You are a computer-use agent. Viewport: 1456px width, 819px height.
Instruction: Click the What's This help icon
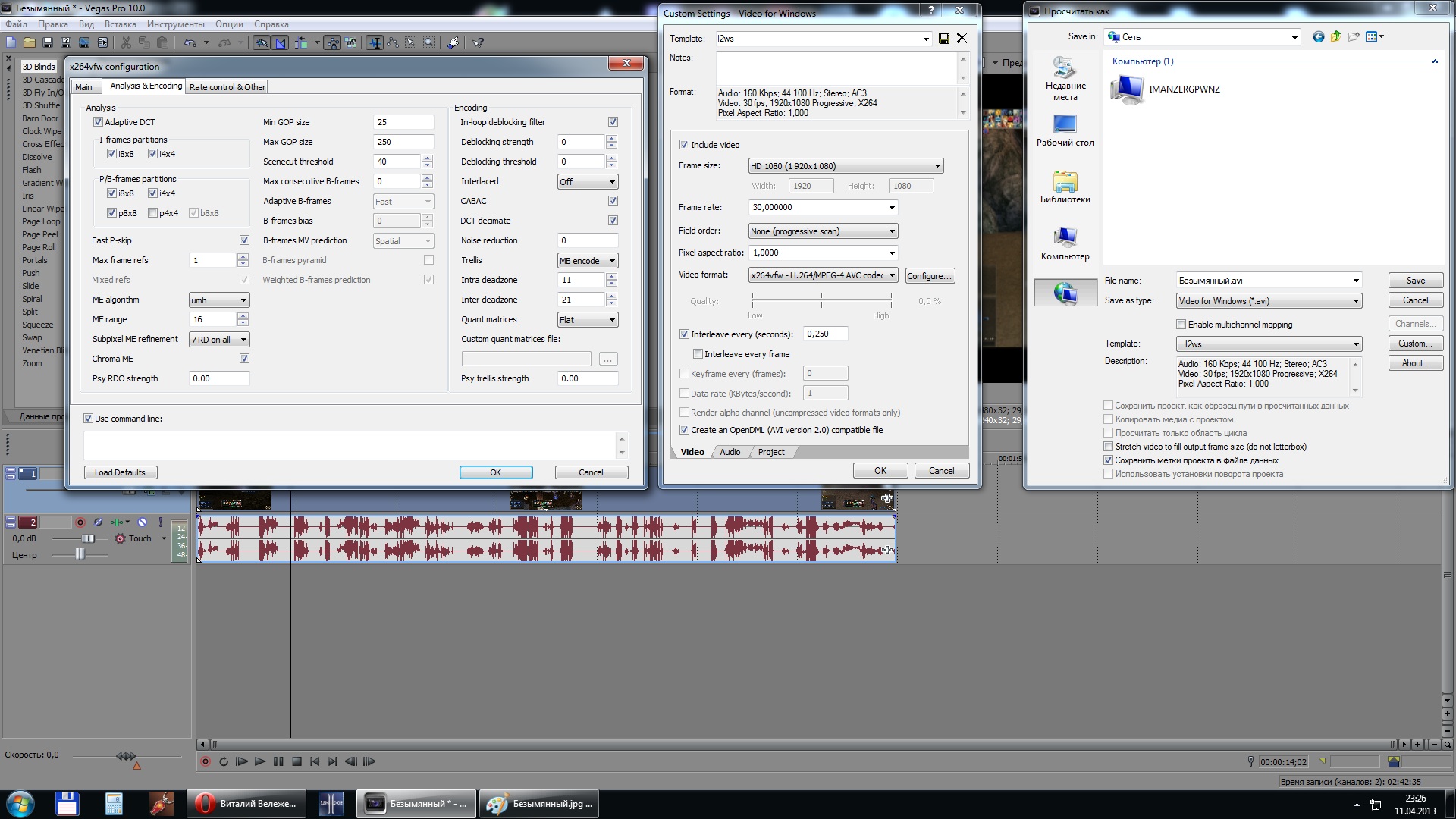coord(479,42)
